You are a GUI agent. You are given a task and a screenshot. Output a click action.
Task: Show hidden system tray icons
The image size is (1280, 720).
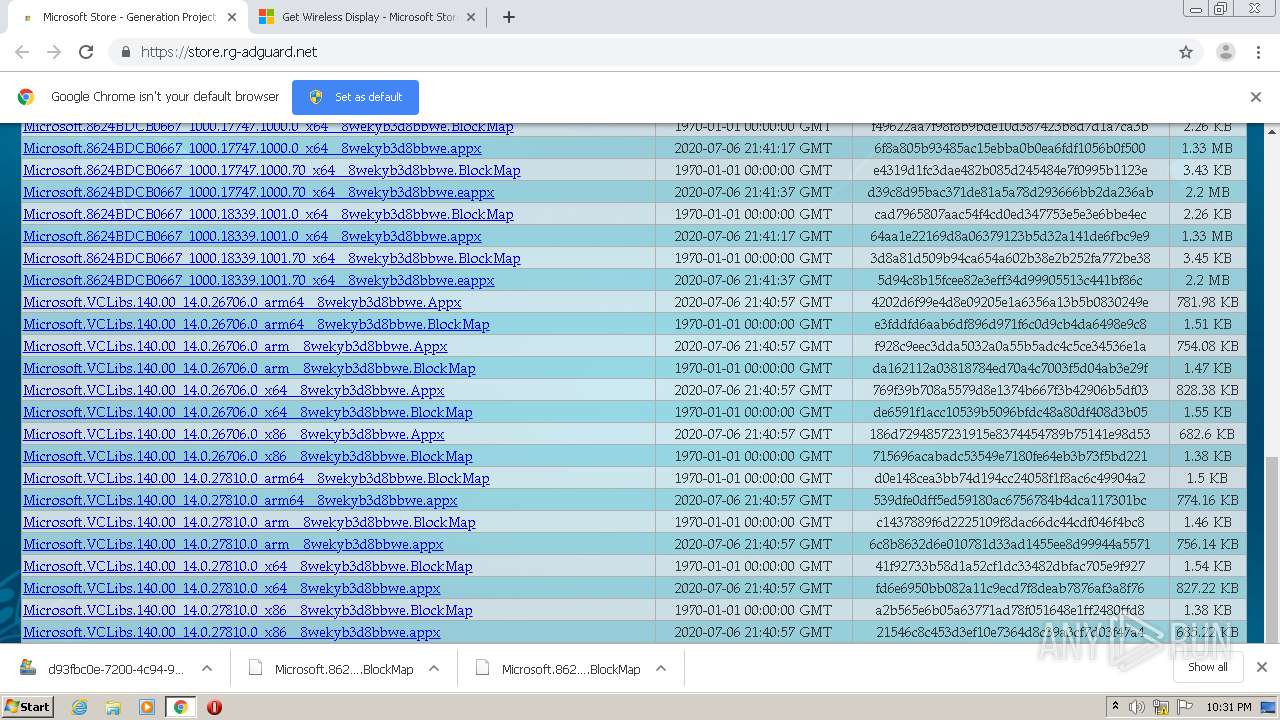(x=1115, y=707)
